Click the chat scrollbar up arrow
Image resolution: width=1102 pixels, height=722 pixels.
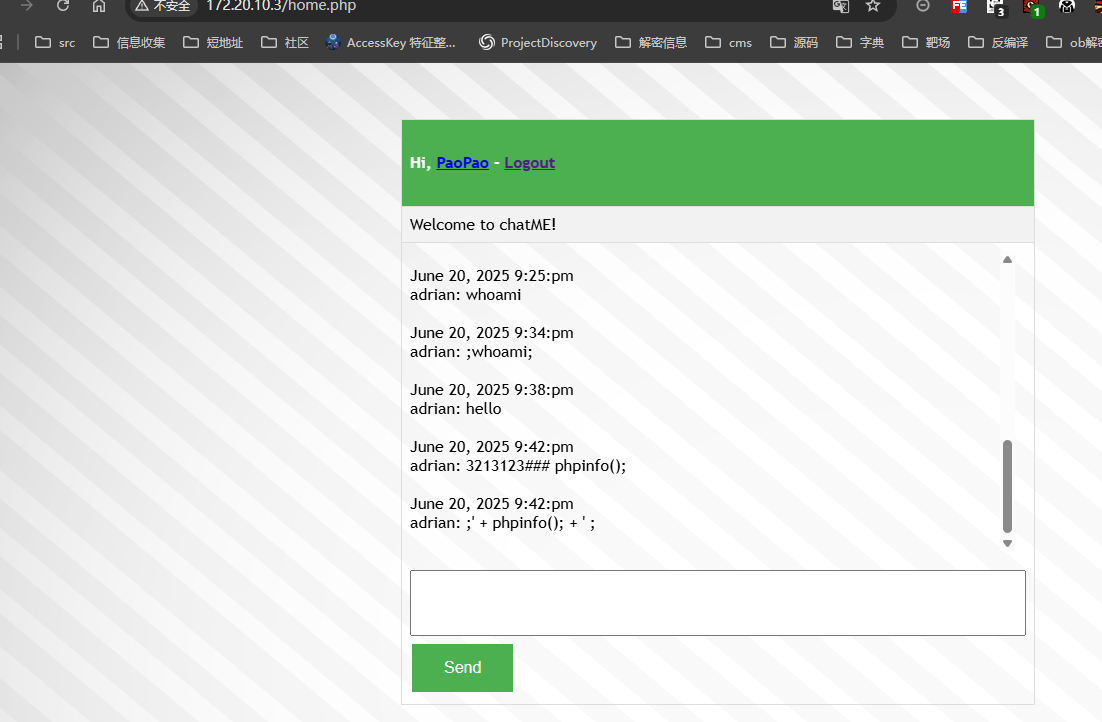[1007, 260]
